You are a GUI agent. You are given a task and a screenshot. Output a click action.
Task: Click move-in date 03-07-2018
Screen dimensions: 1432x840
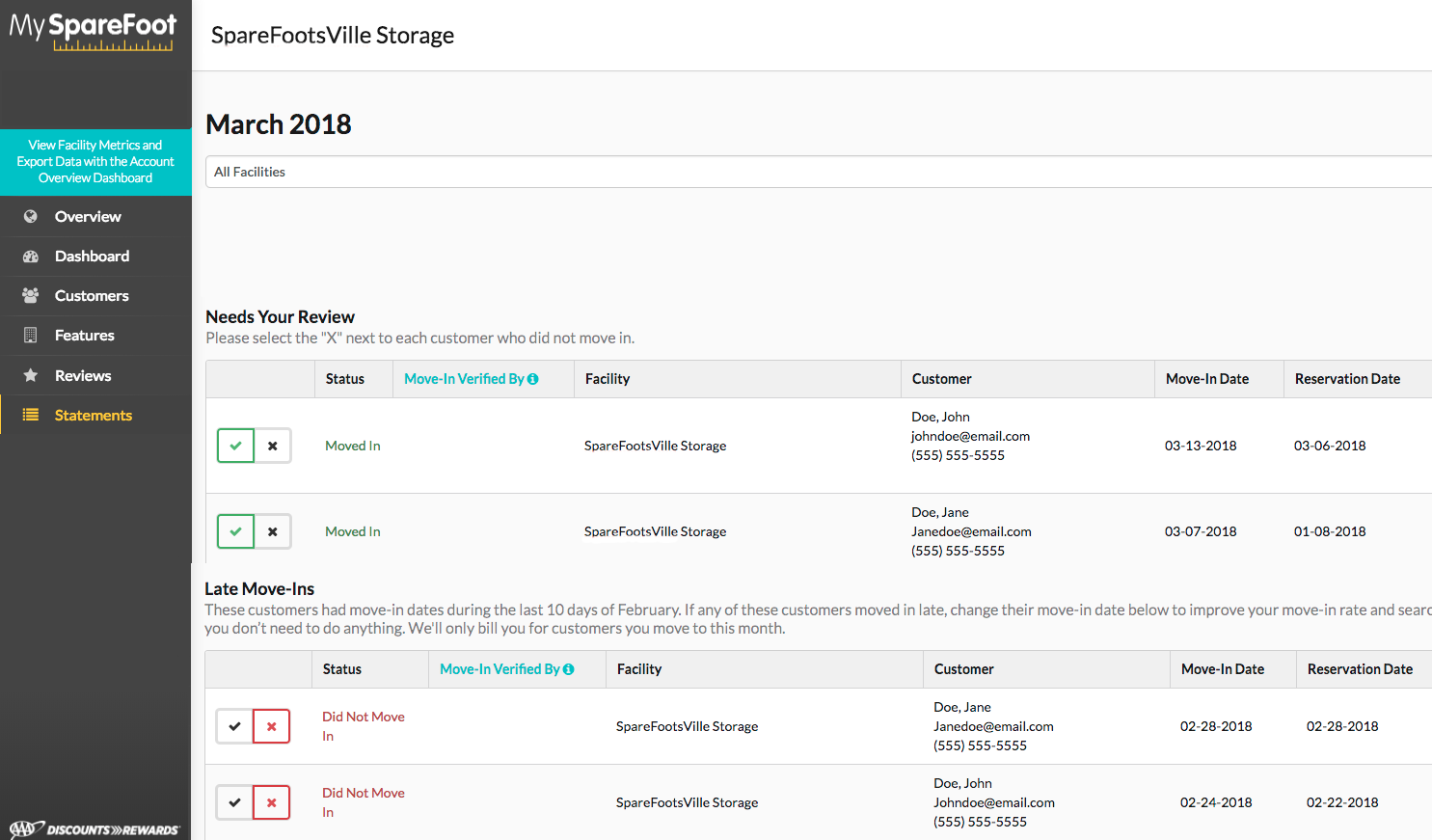[x=1201, y=531]
